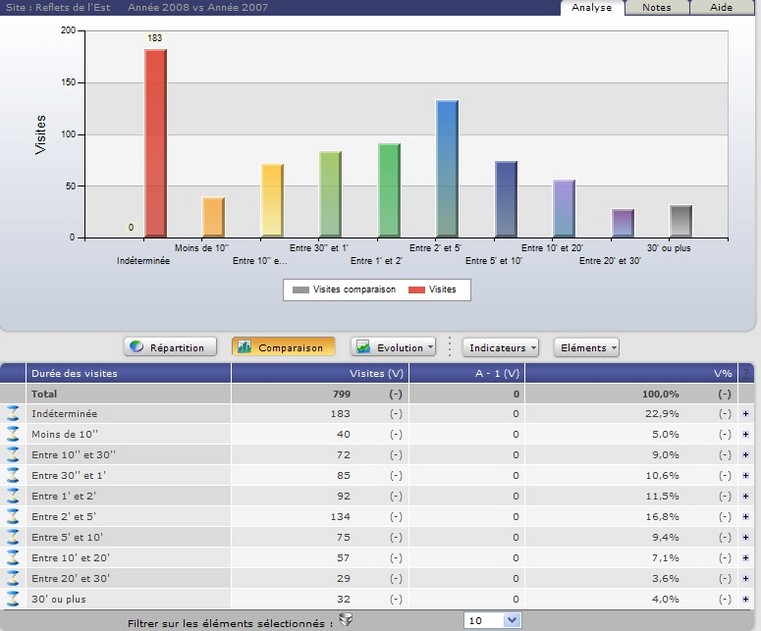Click the plus icon on Entre 10' et 20' row

(x=745, y=558)
